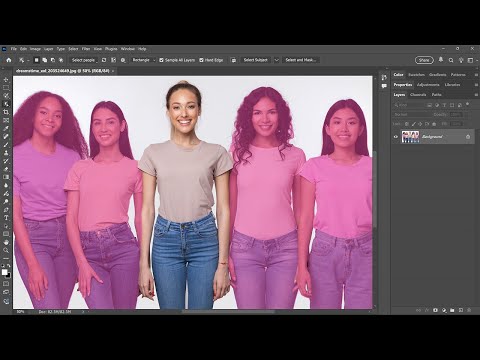The image size is (480, 360).
Task: Select the Eyedropper tool
Action: 6,128
